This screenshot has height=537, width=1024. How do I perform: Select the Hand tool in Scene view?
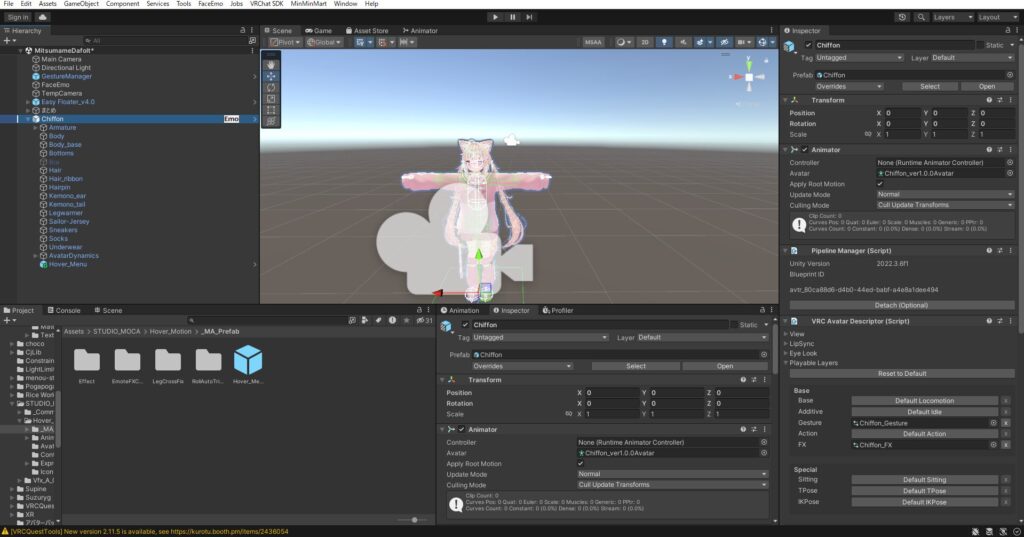tap(271, 64)
